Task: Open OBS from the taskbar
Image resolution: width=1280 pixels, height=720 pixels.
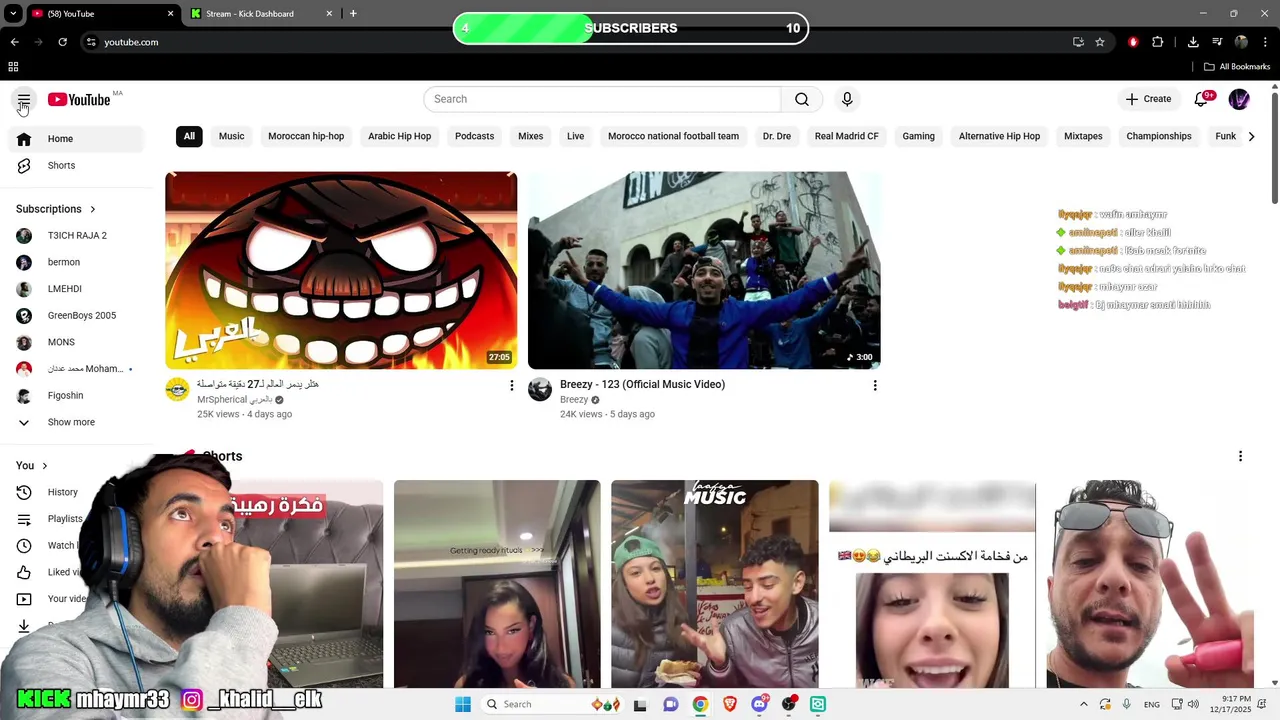Action: click(789, 704)
